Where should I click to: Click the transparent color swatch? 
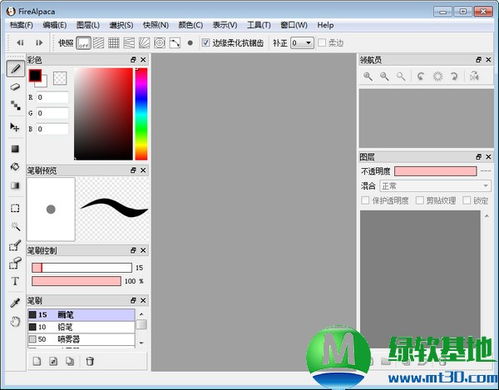(60, 78)
